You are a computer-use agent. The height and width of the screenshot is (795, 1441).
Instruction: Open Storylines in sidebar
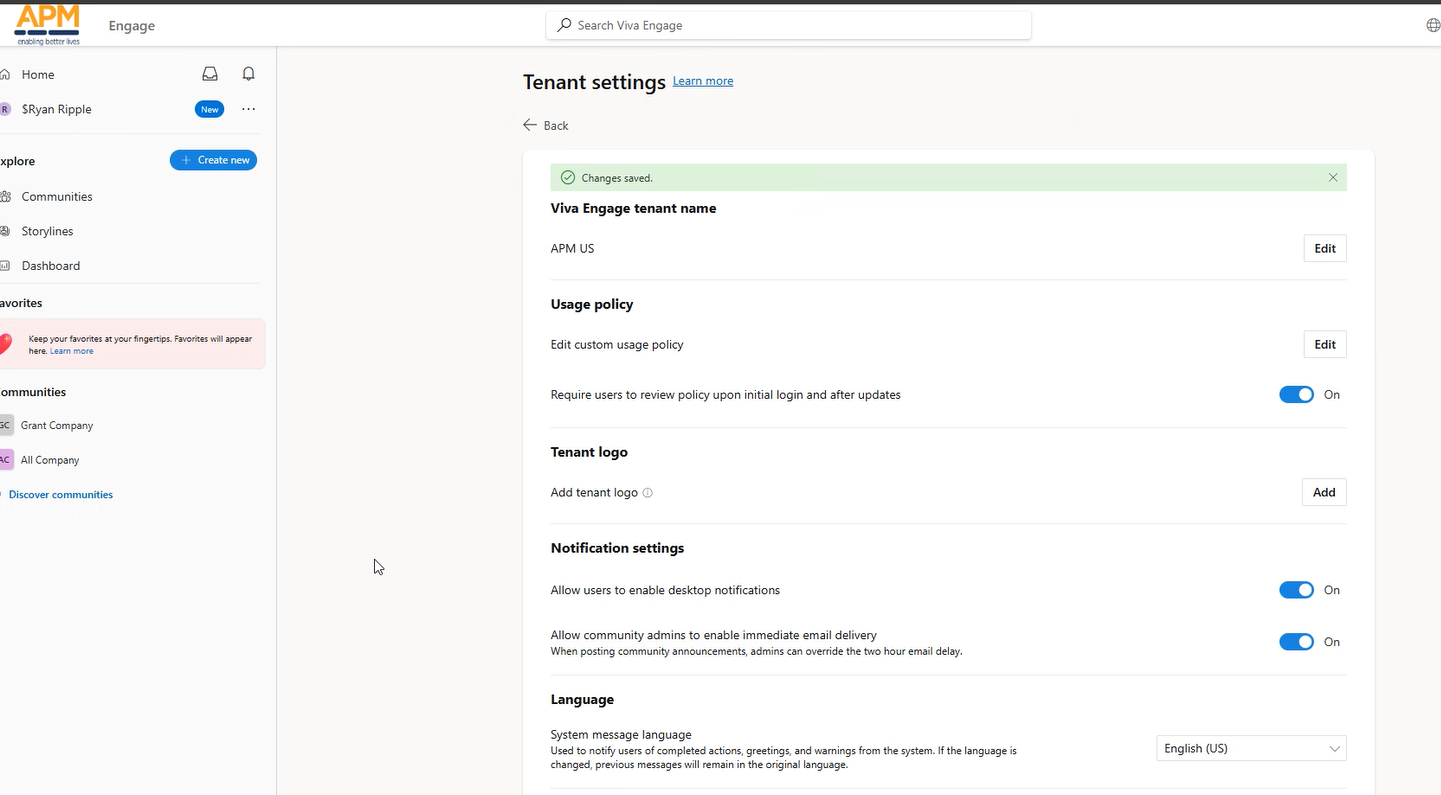(47, 231)
